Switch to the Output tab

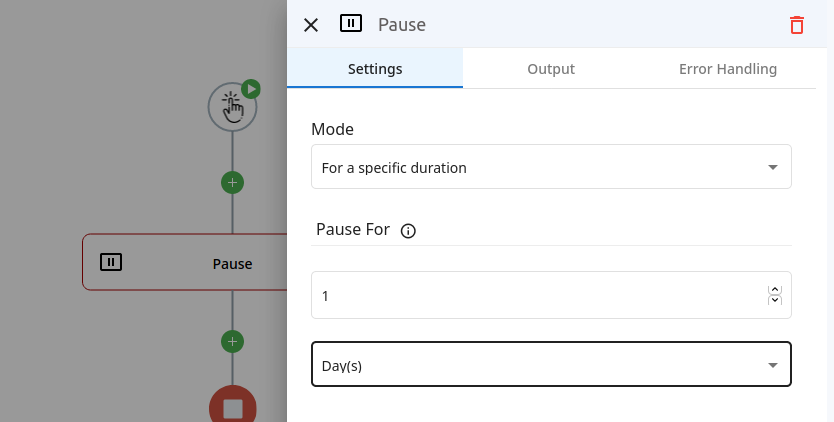pos(551,69)
